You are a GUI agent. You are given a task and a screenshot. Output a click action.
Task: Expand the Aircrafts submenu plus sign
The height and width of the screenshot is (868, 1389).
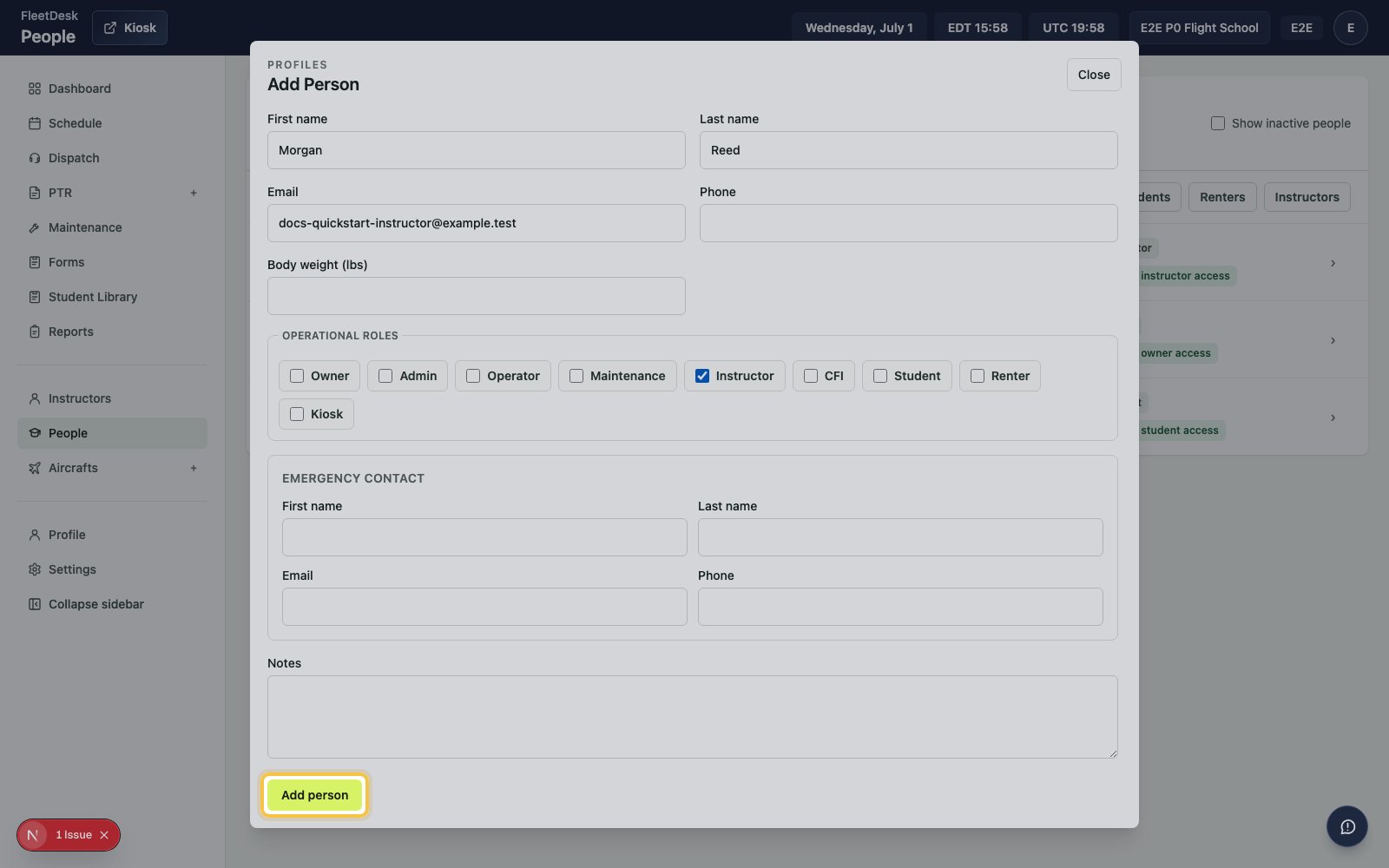(194, 468)
